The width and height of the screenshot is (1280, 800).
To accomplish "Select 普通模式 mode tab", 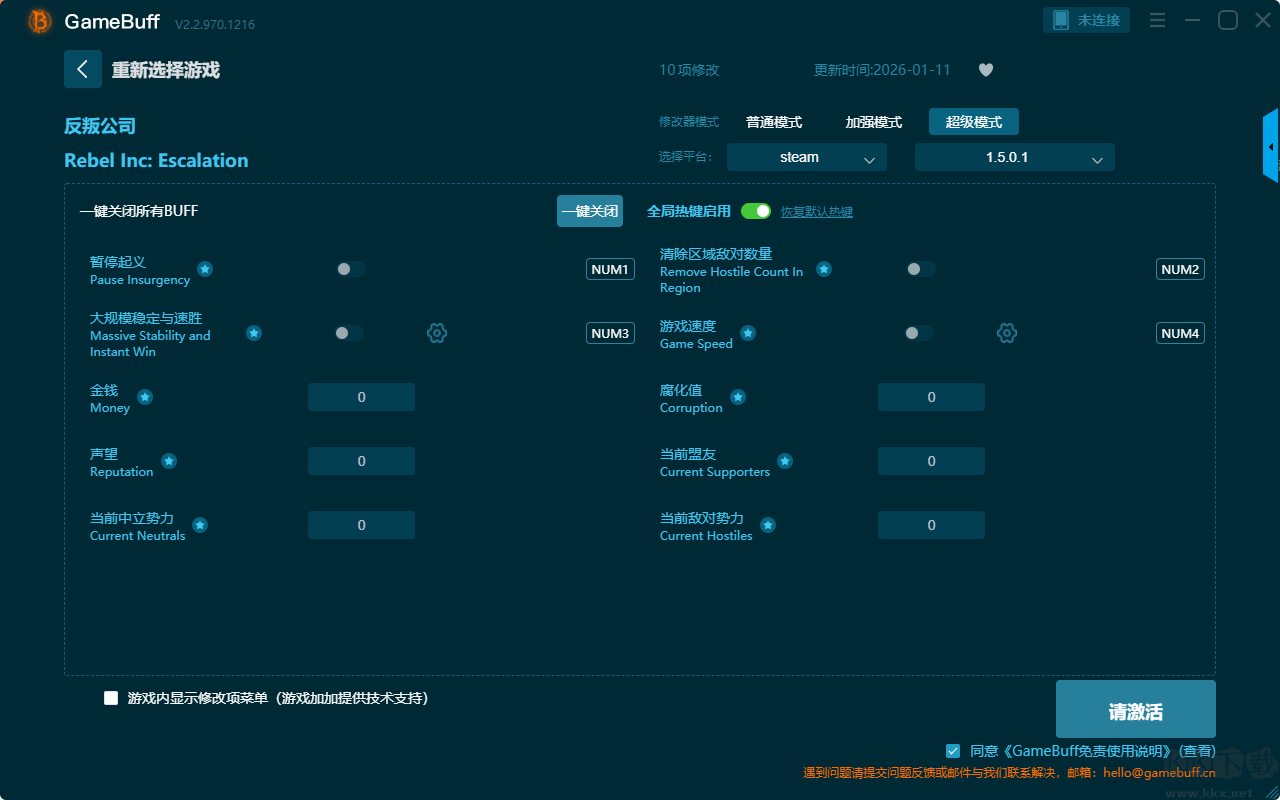I will (x=774, y=122).
